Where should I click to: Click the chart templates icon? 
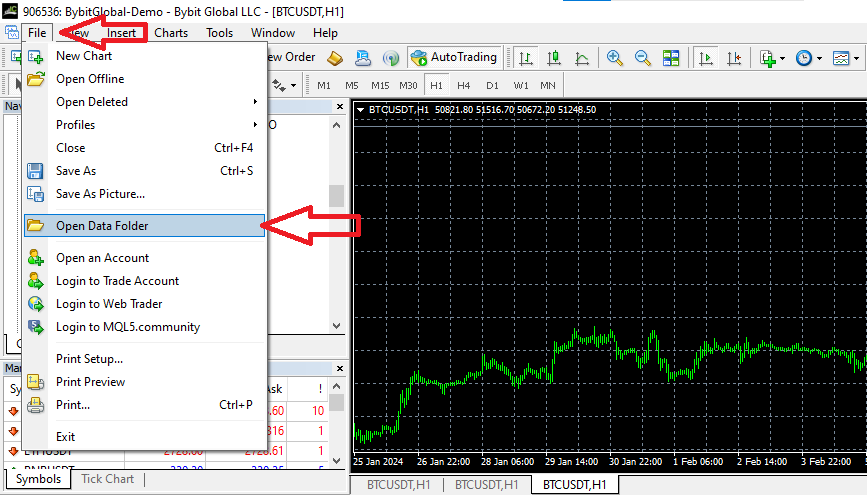[x=841, y=58]
